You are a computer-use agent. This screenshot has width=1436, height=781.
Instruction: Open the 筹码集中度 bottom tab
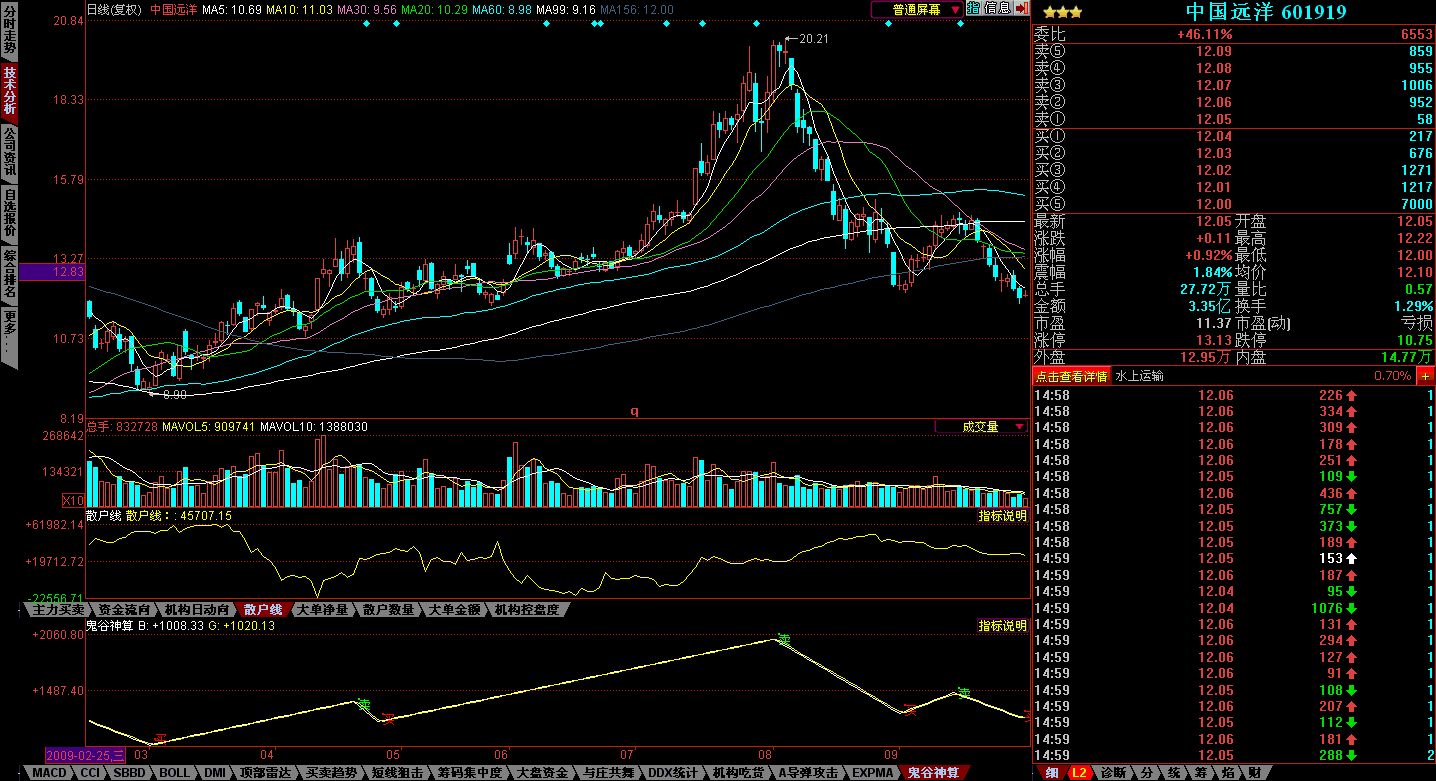(x=470, y=773)
